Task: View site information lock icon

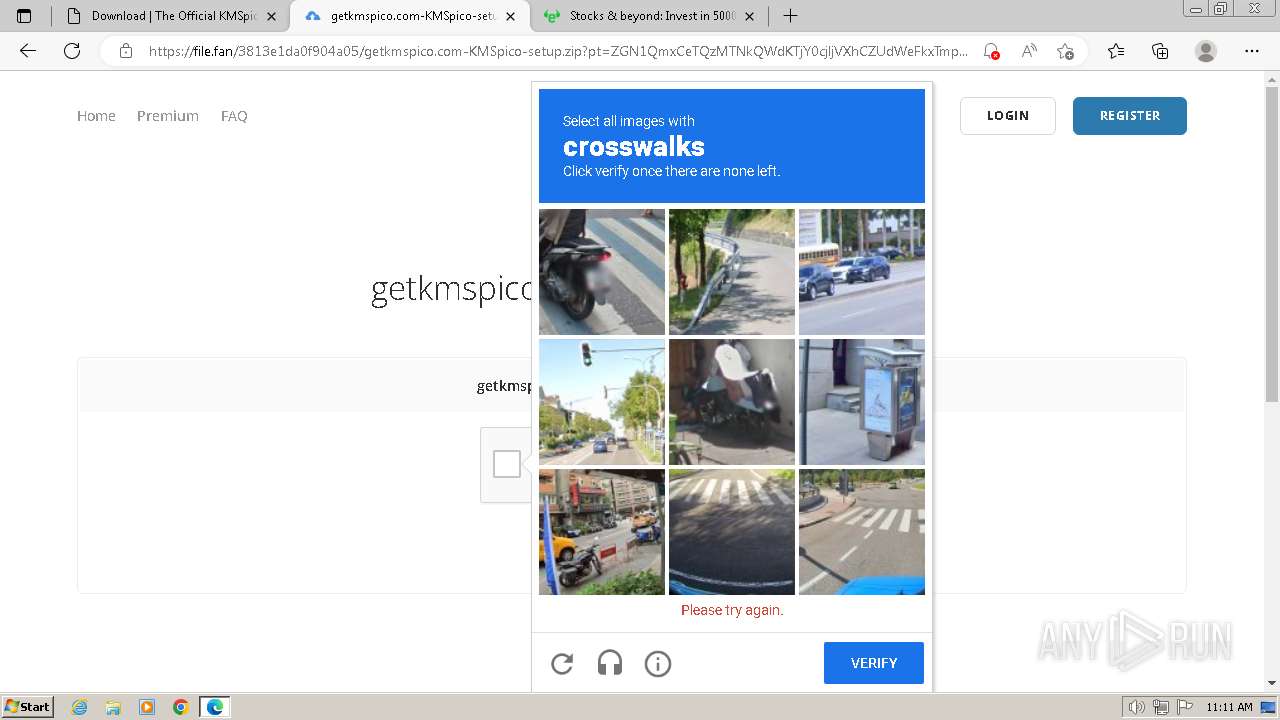Action: click(x=126, y=51)
